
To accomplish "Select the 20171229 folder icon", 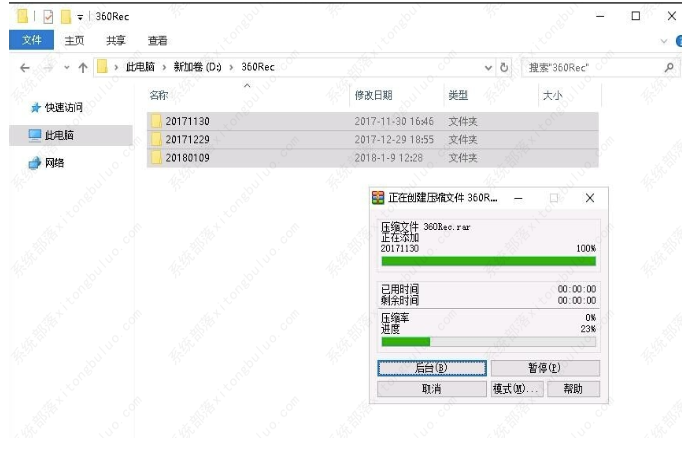I will [x=156, y=139].
